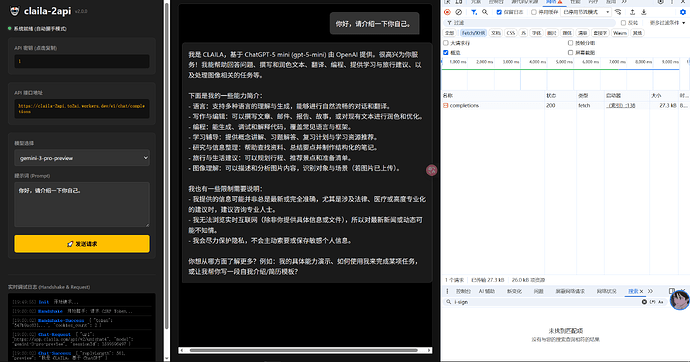The image size is (690, 362).
Task: Click the completions request row icon
Action: (446, 106)
